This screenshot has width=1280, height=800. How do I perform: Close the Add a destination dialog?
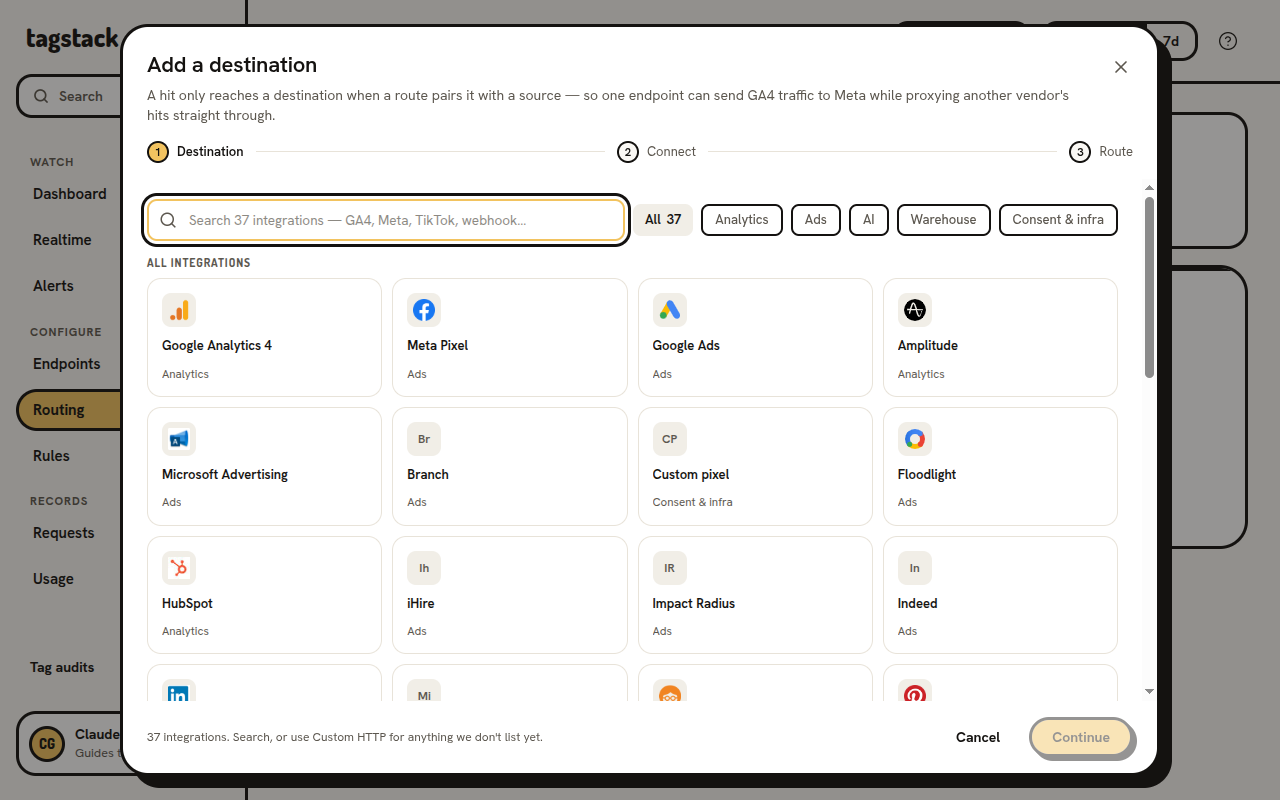click(x=1121, y=67)
